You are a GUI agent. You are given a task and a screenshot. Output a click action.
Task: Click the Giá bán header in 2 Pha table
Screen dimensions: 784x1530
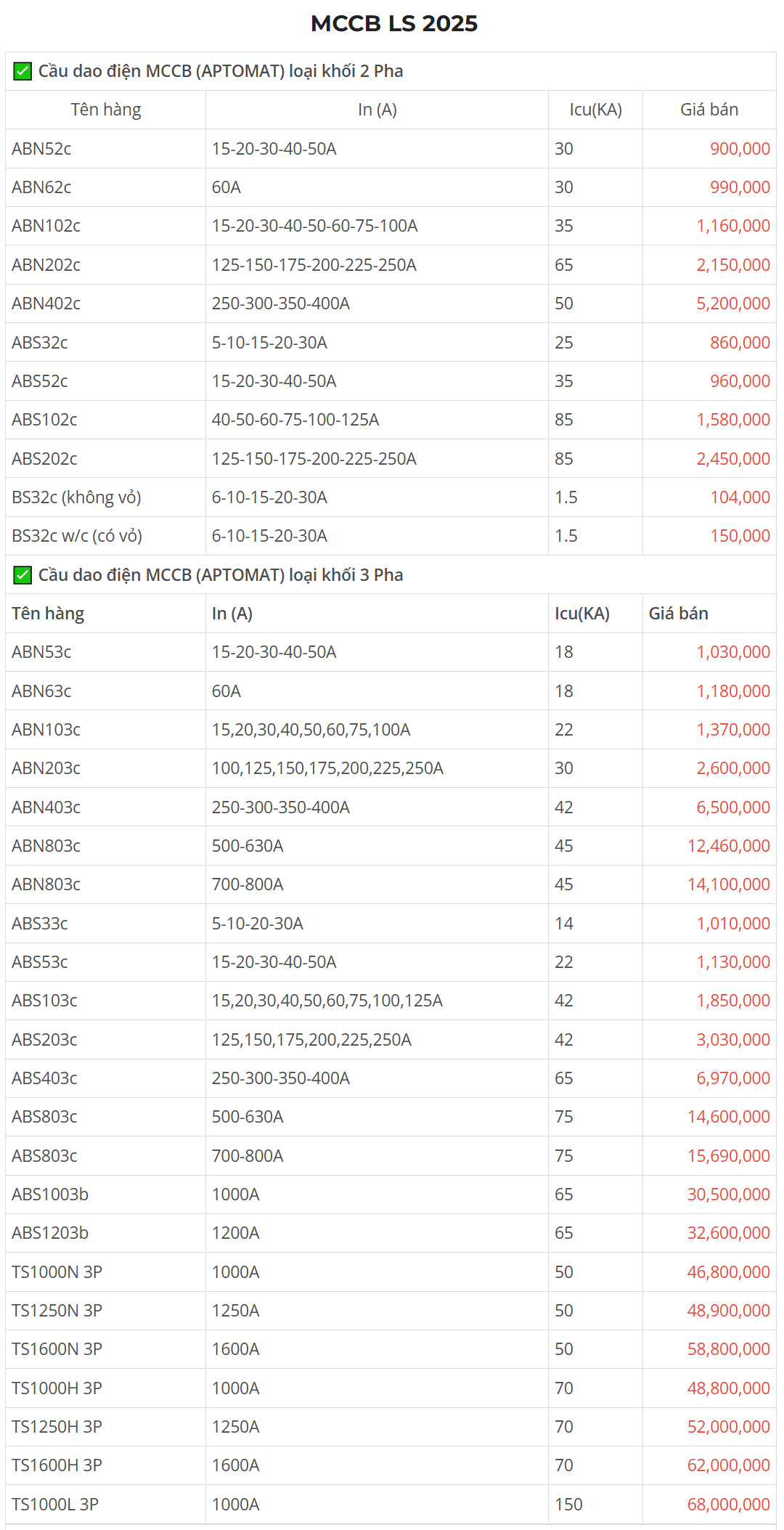tap(709, 110)
